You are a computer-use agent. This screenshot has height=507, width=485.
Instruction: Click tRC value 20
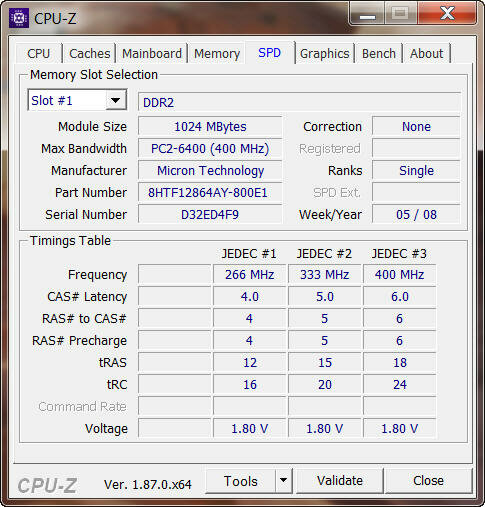tap(325, 385)
